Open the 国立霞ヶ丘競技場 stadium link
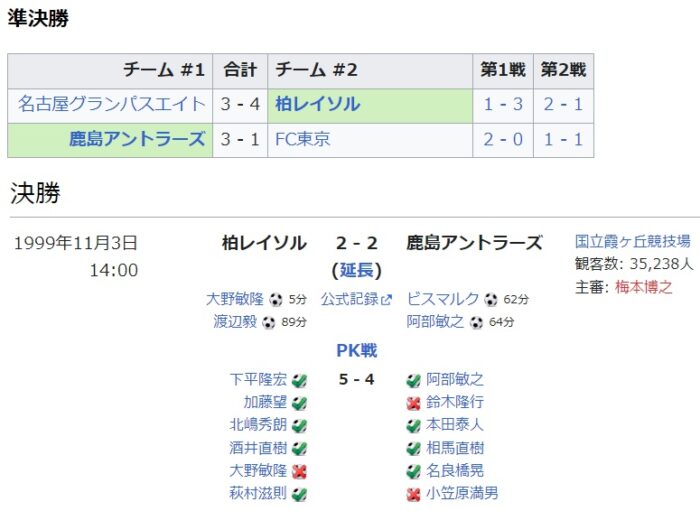 pyautogui.click(x=633, y=241)
